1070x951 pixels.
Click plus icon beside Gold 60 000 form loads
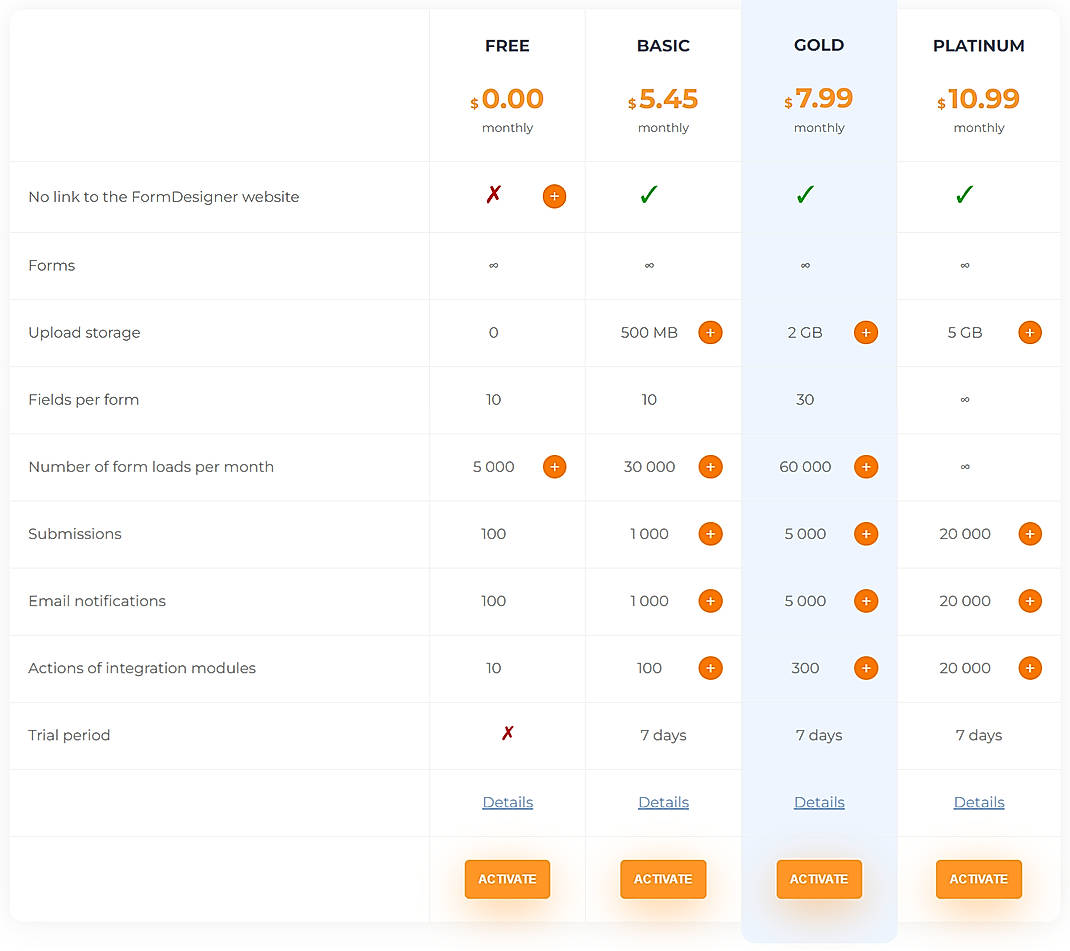[866, 467]
